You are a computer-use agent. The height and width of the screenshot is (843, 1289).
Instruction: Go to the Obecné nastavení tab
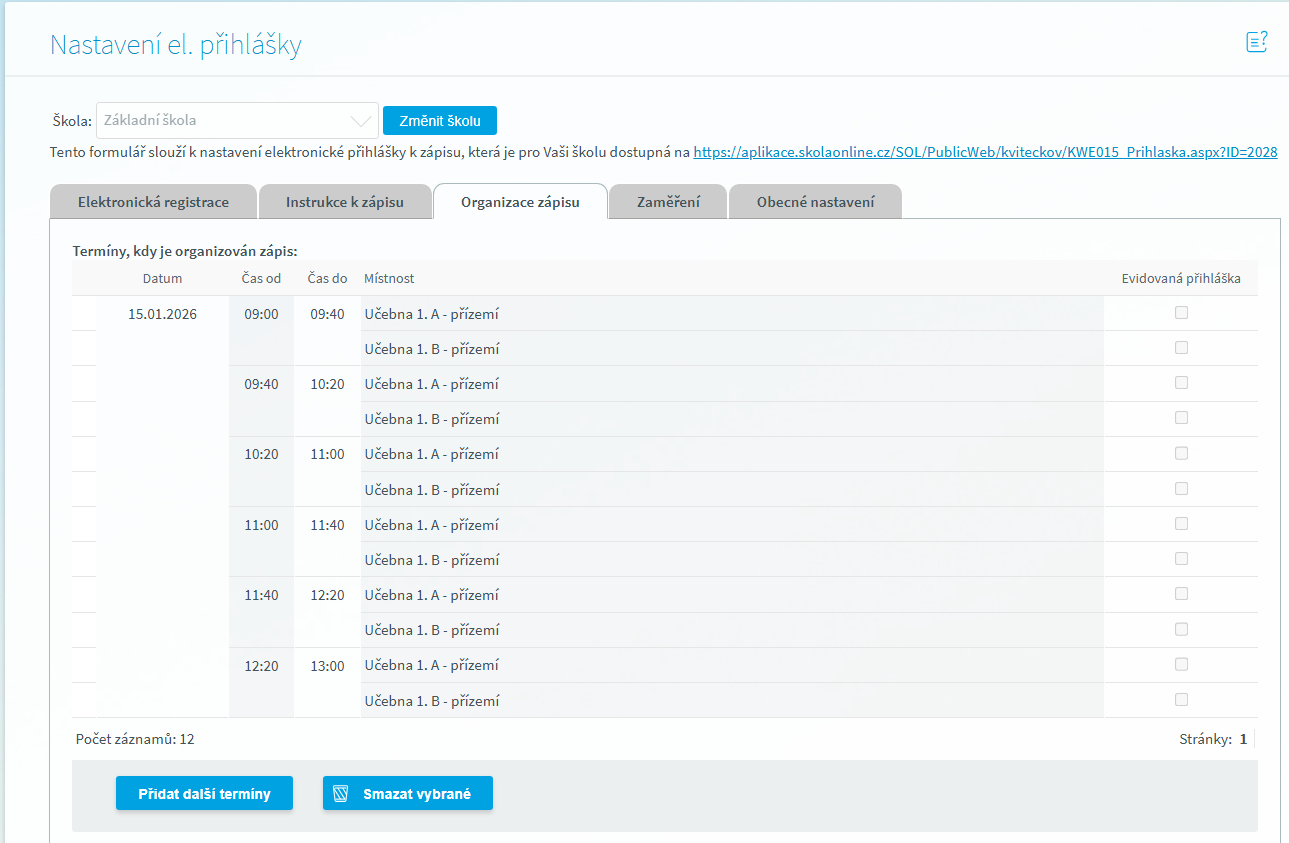(815, 202)
